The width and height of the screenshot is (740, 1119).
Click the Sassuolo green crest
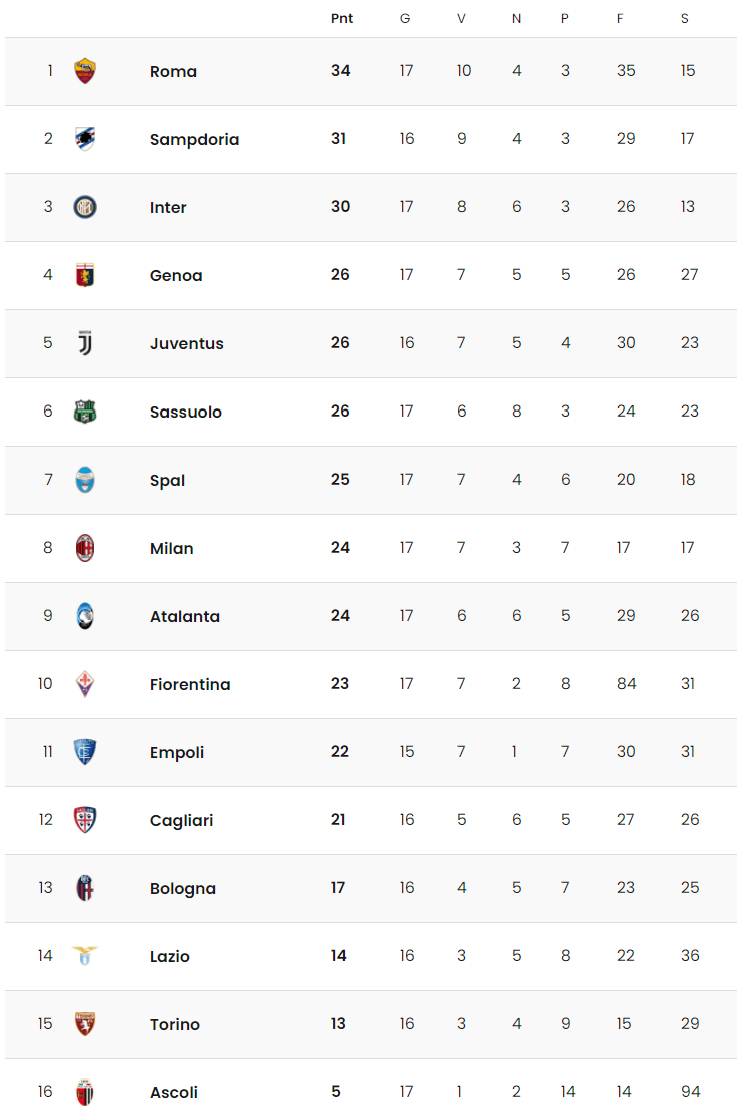click(x=85, y=412)
